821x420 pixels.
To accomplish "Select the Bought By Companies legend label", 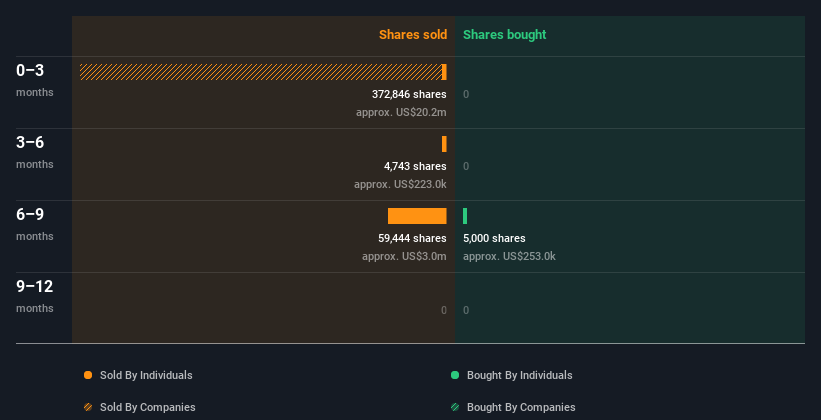I will pos(521,407).
